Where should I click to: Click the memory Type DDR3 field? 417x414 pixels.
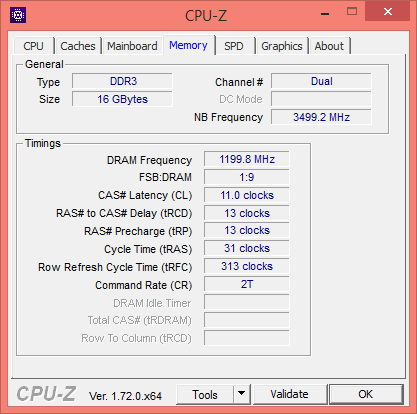coord(122,81)
